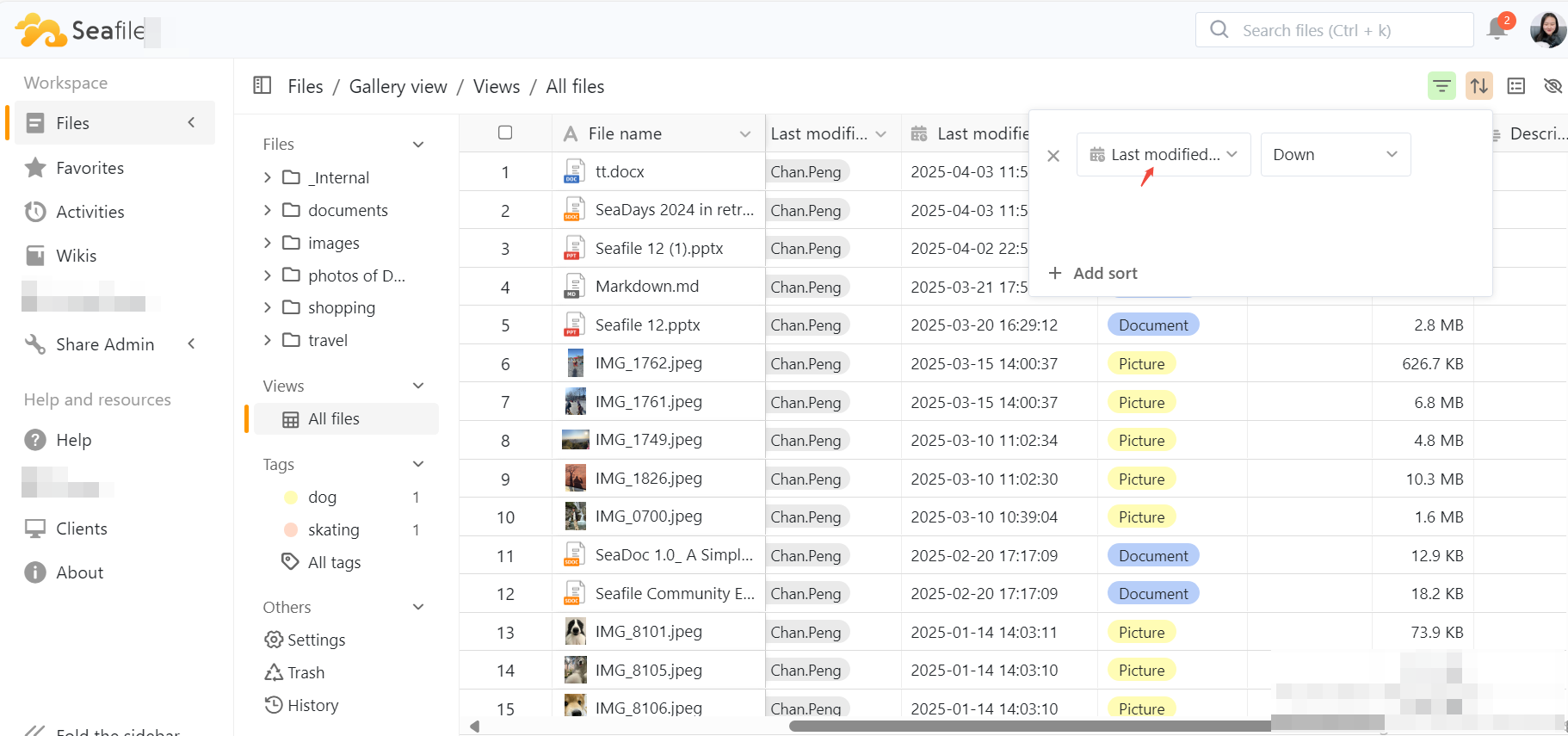Click the filter icon in the toolbar
The width and height of the screenshot is (1568, 736).
(x=1441, y=86)
